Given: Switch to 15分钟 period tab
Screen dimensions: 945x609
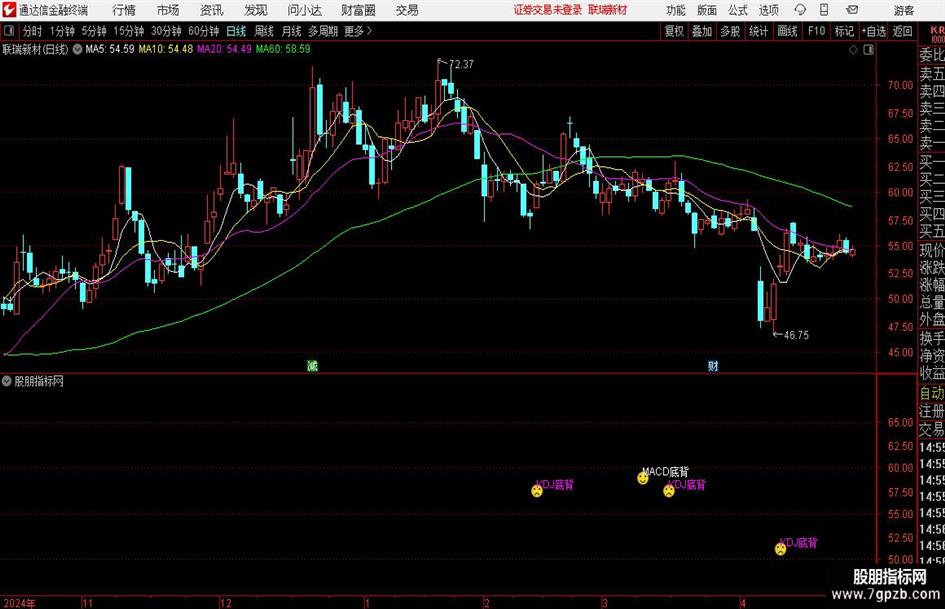Looking at the screenshot, I should pos(129,31).
